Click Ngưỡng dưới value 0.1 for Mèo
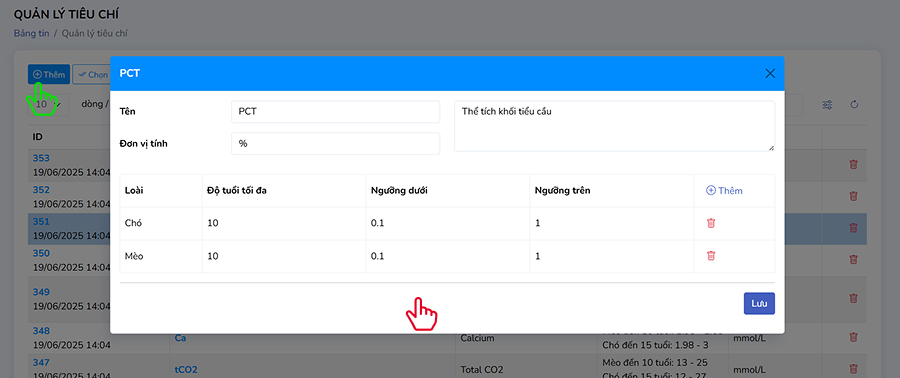The height and width of the screenshot is (378, 900). 448,256
